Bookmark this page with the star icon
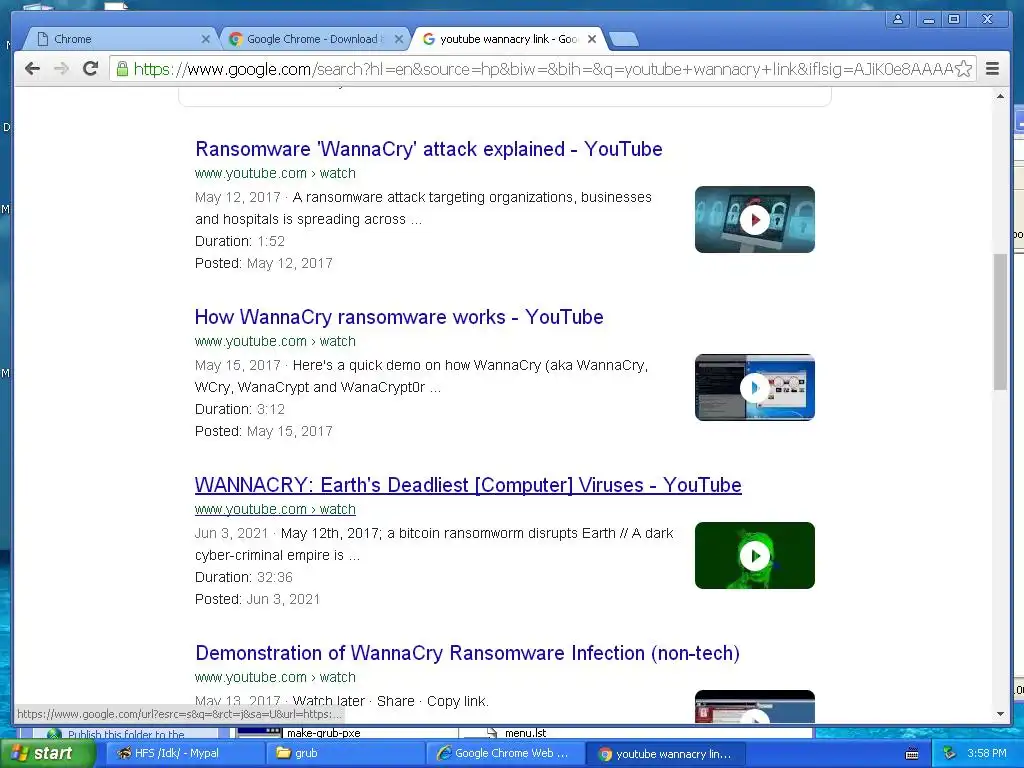Image resolution: width=1024 pixels, height=768 pixels. pos(963,69)
